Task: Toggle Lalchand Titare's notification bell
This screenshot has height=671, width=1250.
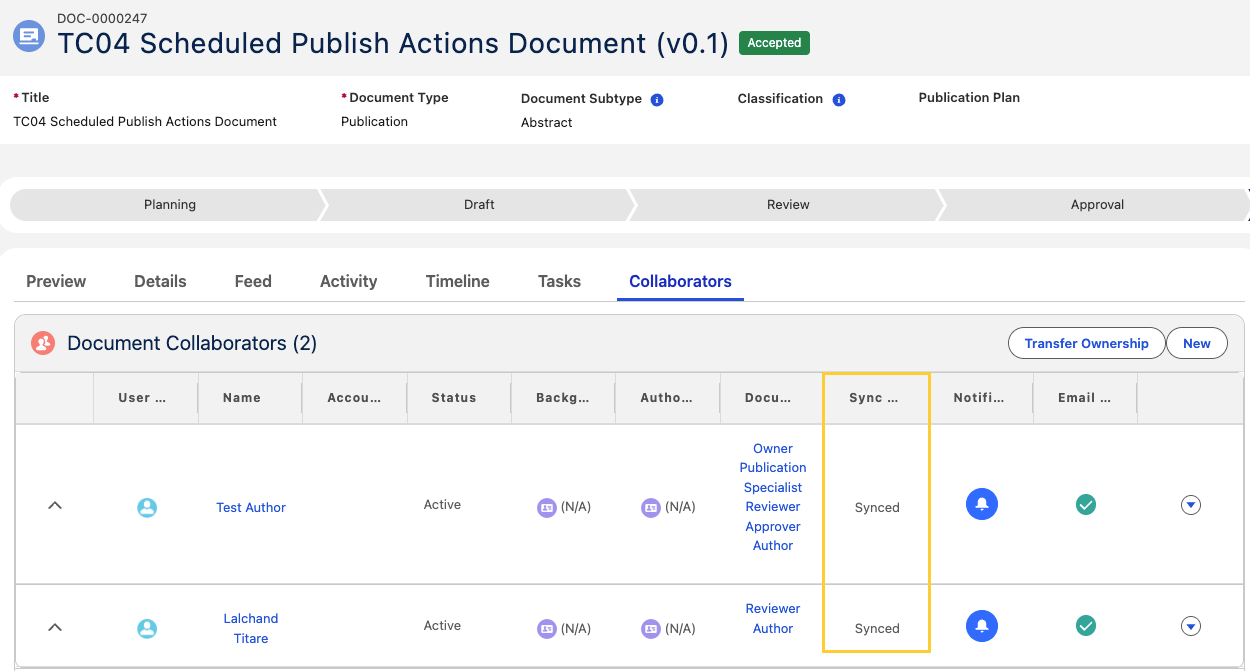Action: pyautogui.click(x=982, y=625)
